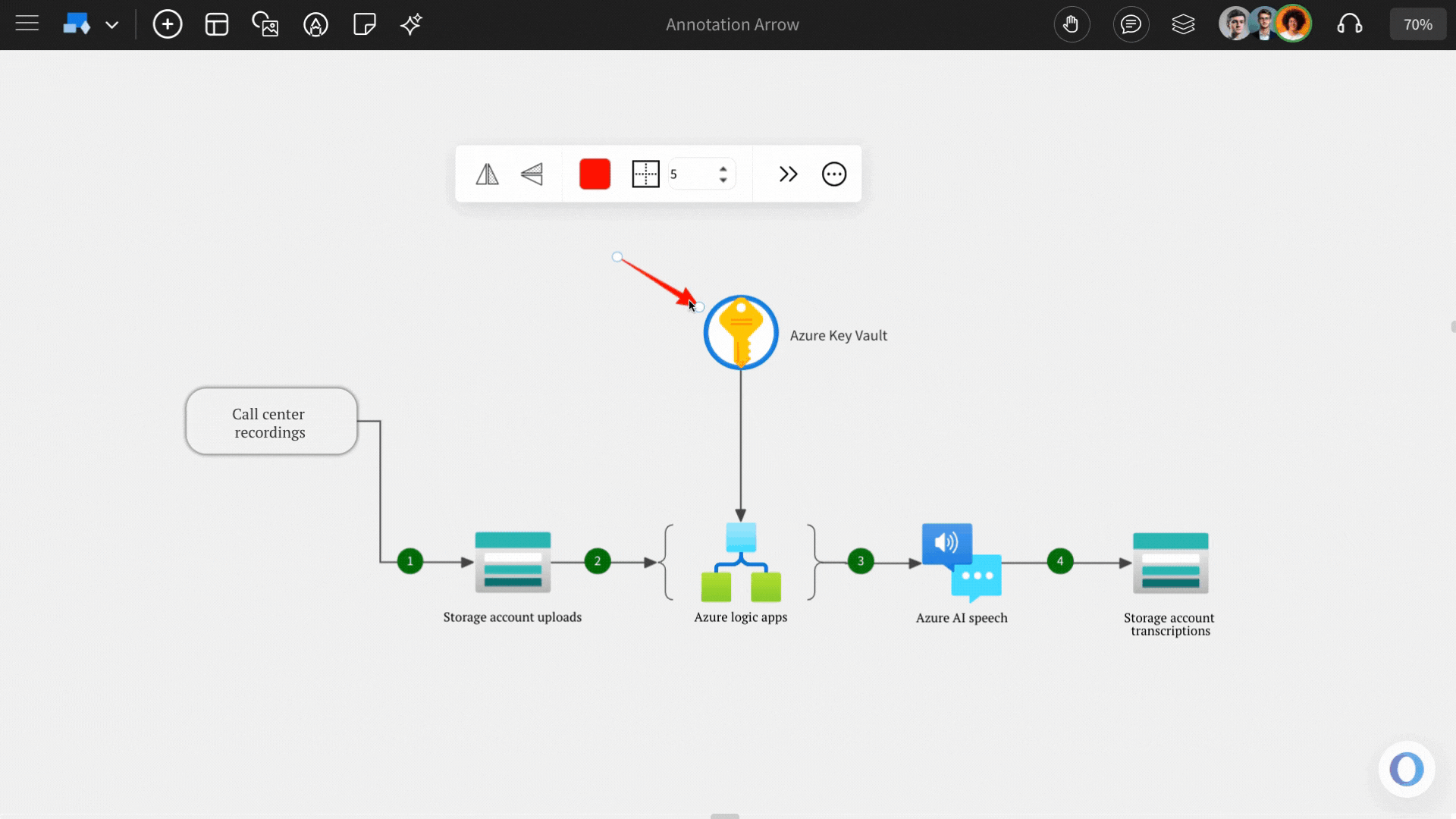
Task: Click the AI sparkles tool
Action: [410, 24]
